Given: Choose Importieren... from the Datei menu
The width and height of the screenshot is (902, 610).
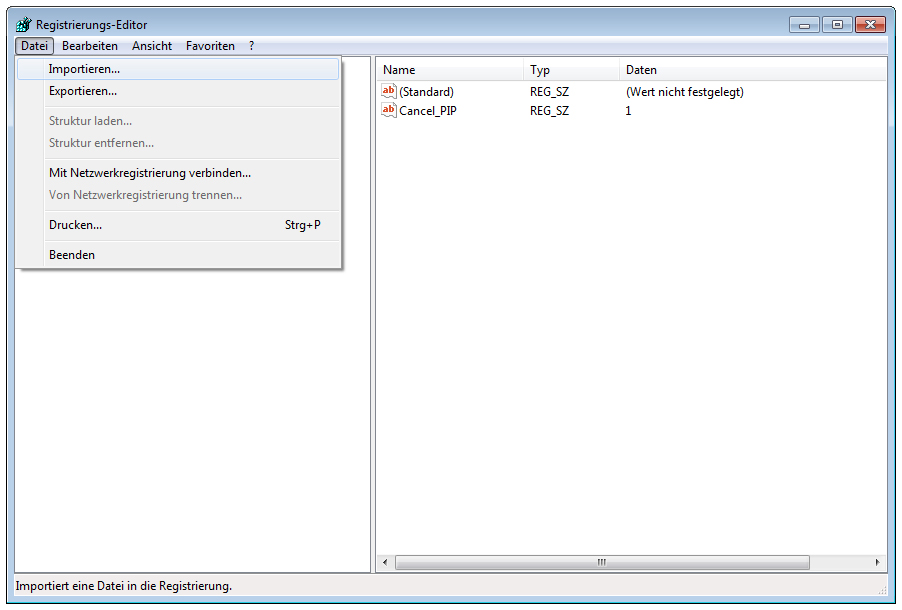Looking at the screenshot, I should [x=84, y=69].
